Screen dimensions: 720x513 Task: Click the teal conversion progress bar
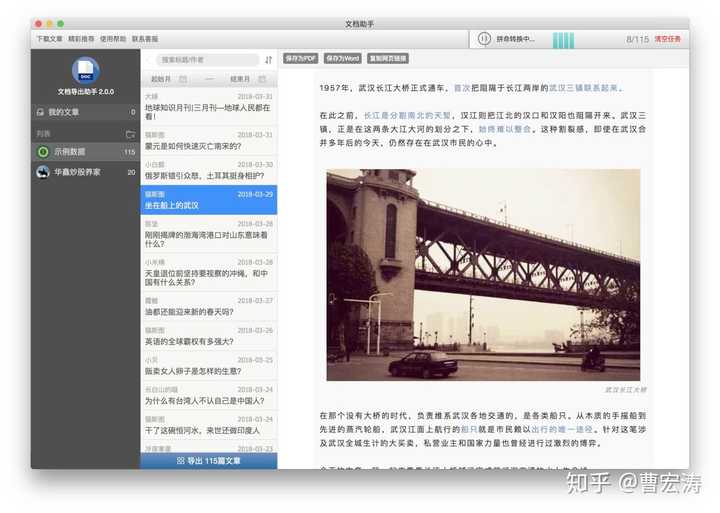coord(563,40)
